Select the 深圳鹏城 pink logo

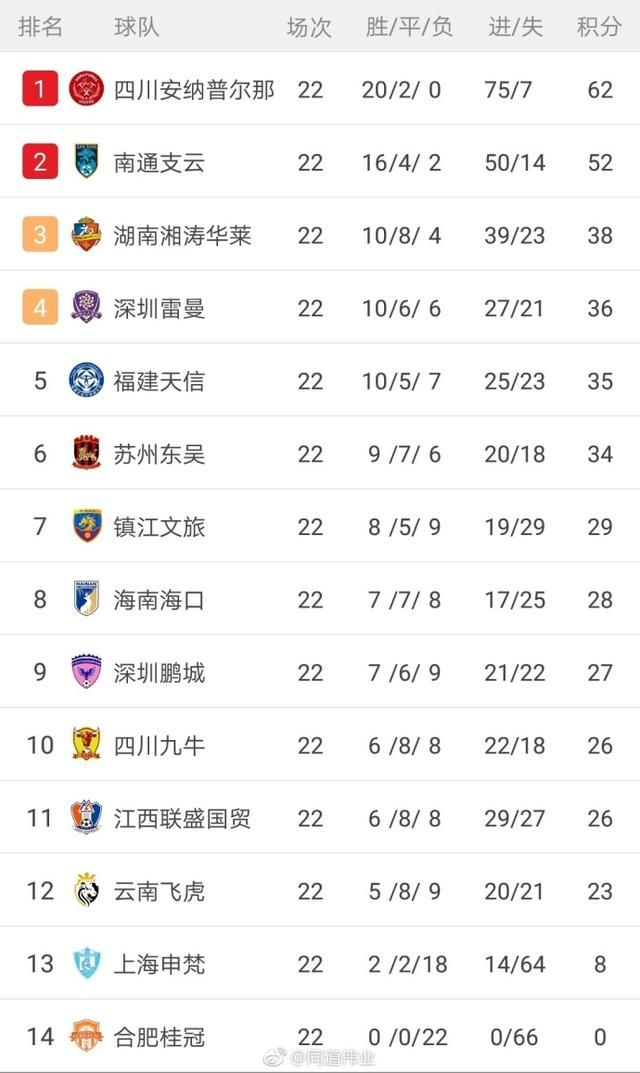coord(87,672)
